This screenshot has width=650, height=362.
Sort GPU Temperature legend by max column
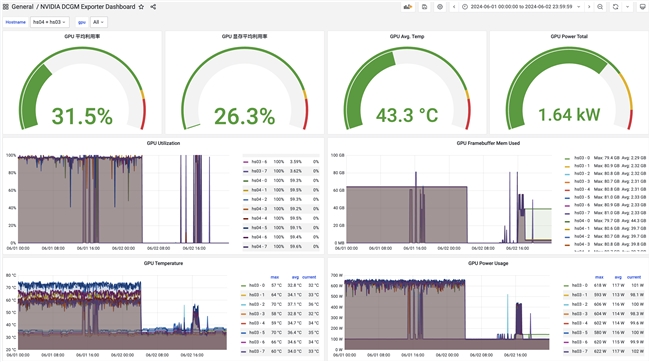pos(274,277)
